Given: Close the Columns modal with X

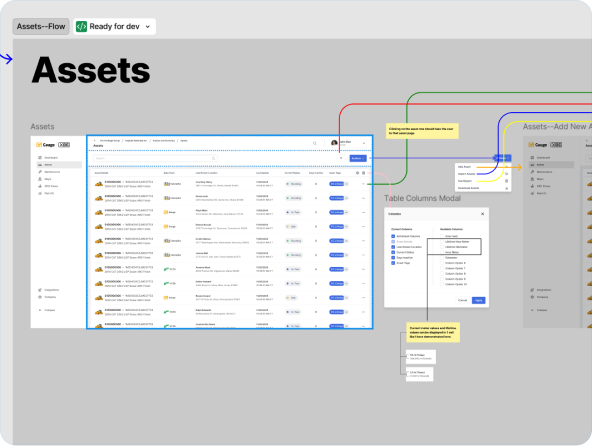Looking at the screenshot, I should 483,214.
